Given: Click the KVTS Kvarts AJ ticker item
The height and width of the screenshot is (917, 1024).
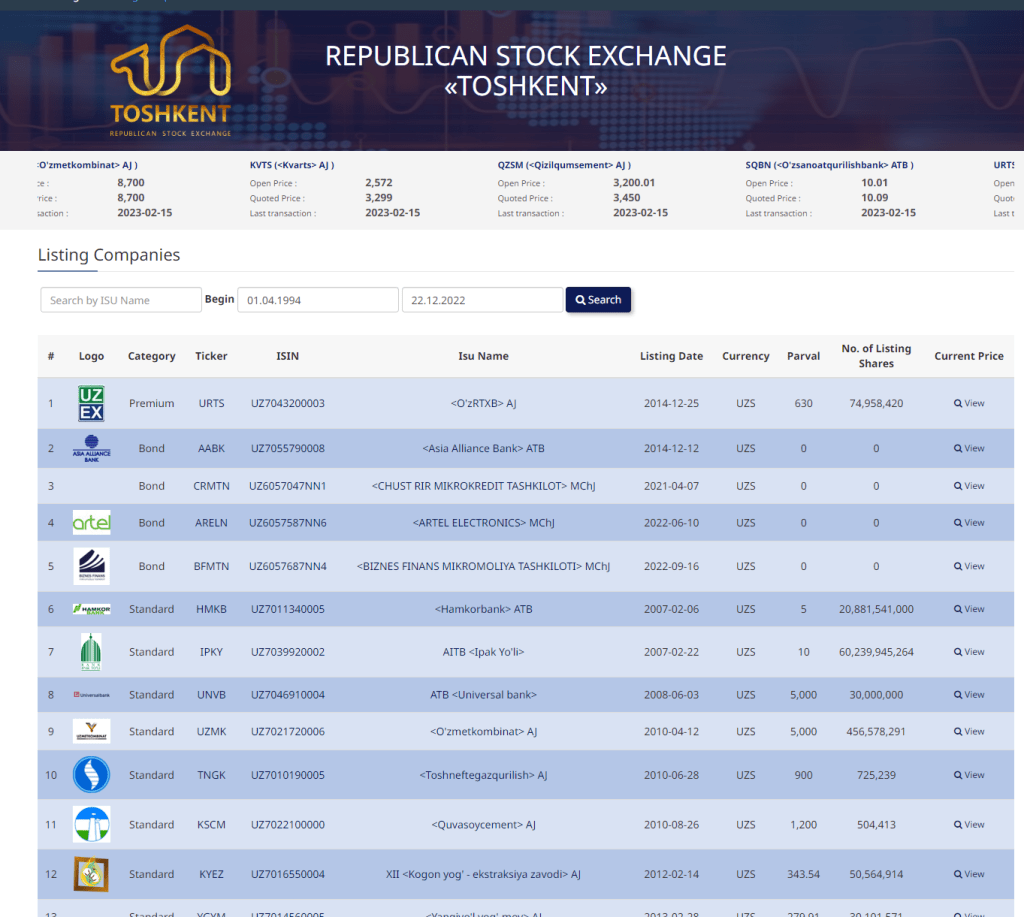Looking at the screenshot, I should (x=292, y=165).
